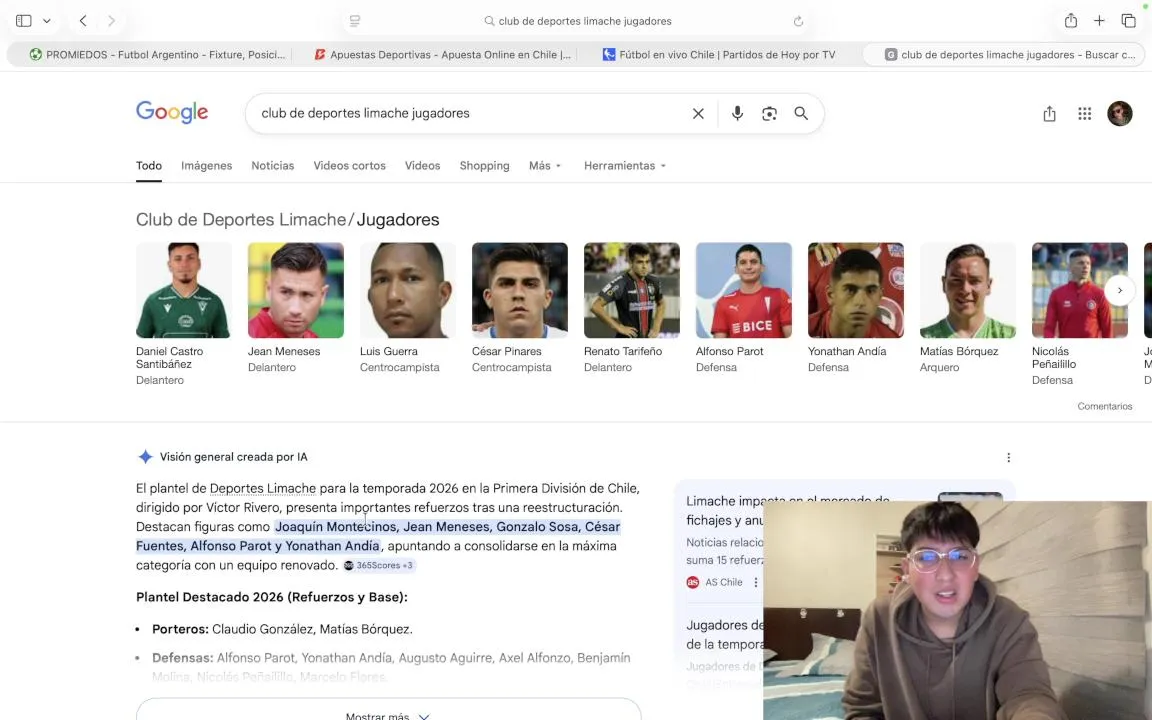The width and height of the screenshot is (1152, 720).
Task: Expand the Herramientas dropdown
Action: point(624,166)
